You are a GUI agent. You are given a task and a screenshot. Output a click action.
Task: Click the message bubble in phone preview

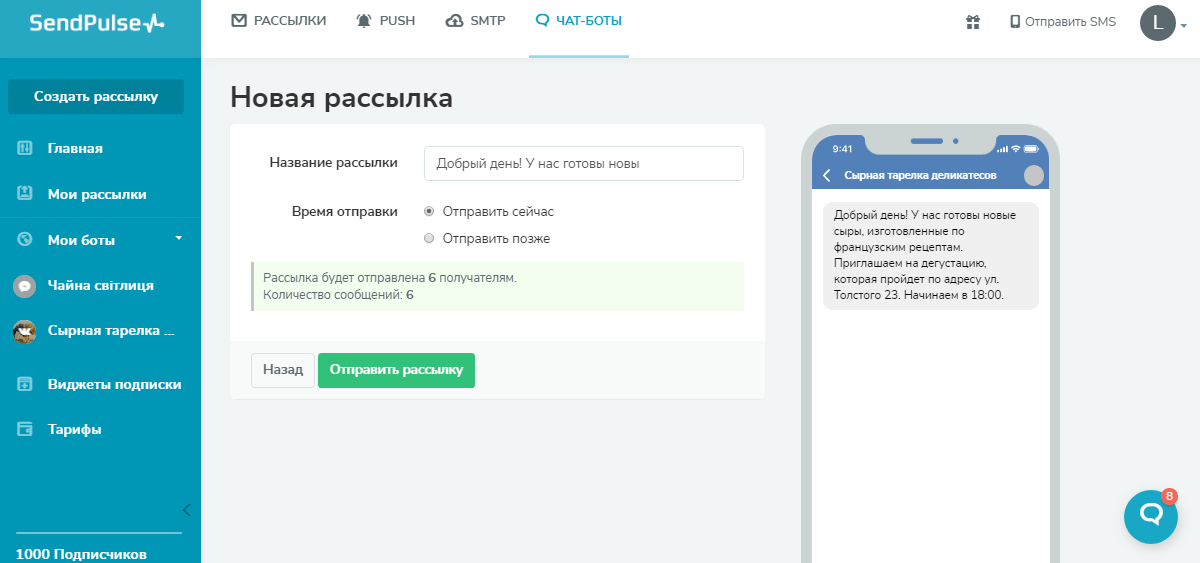[931, 256]
